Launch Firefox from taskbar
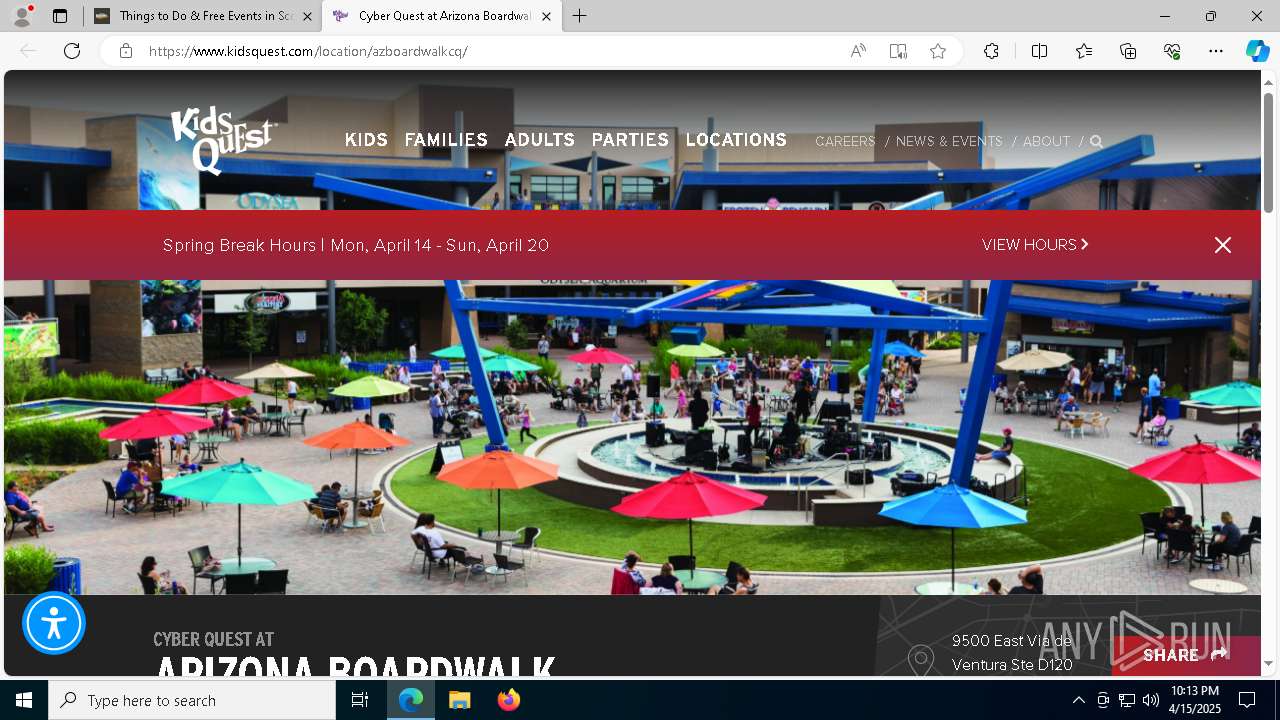This screenshot has height=720, width=1280. coord(508,700)
